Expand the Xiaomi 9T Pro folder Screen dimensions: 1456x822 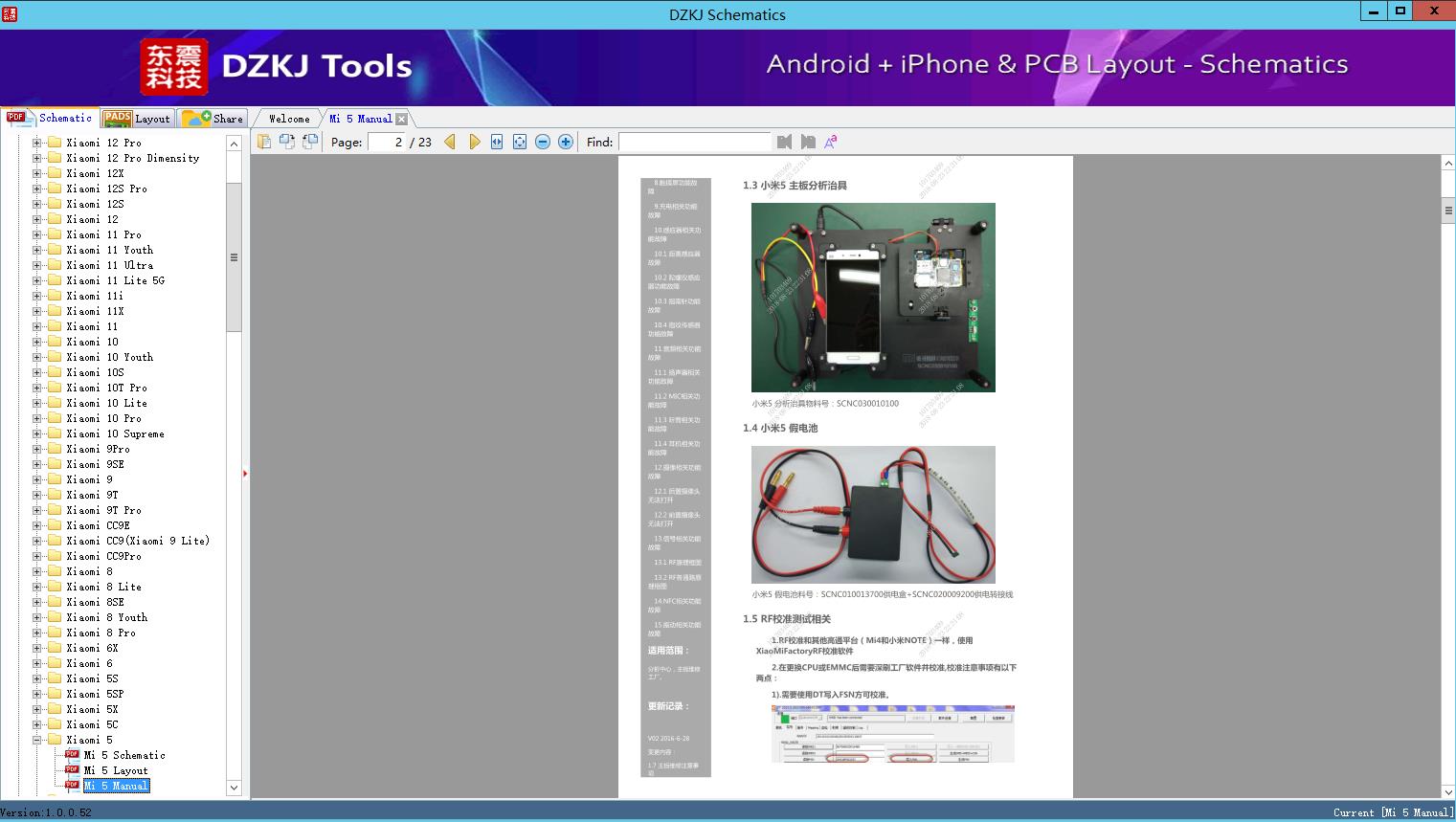click(37, 510)
